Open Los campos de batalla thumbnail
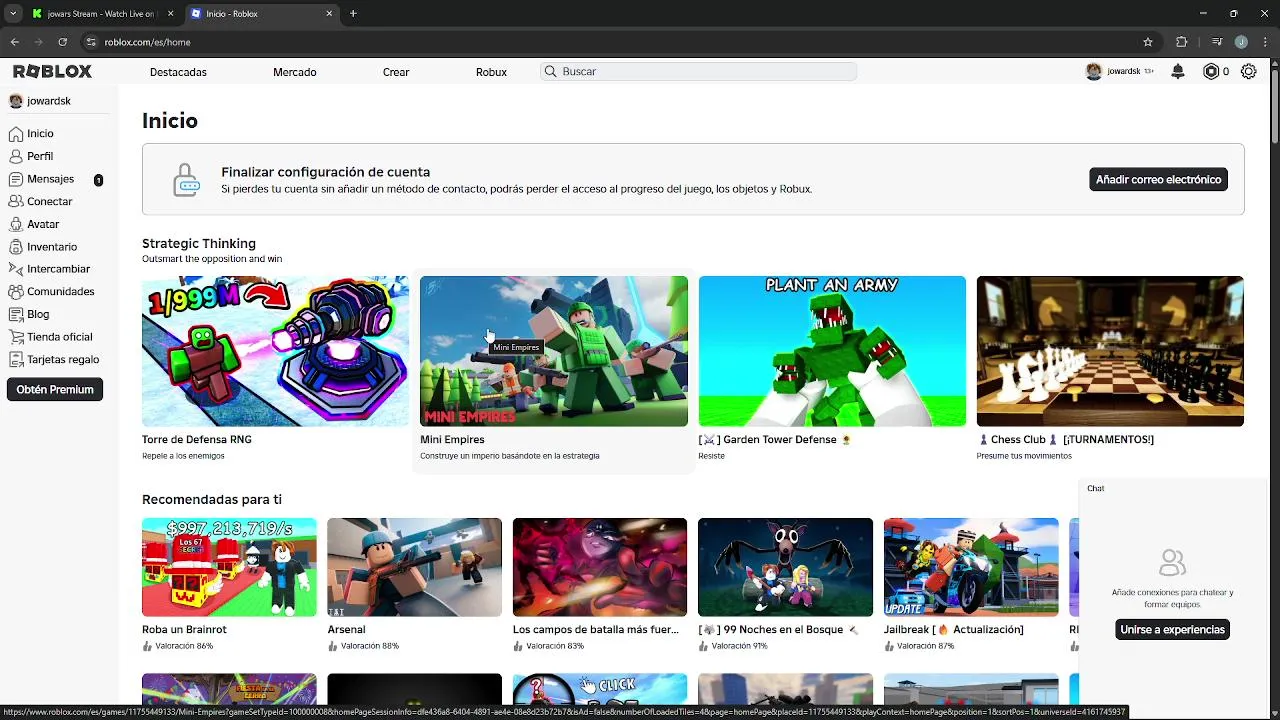Viewport: 1280px width, 720px height. tap(600, 567)
